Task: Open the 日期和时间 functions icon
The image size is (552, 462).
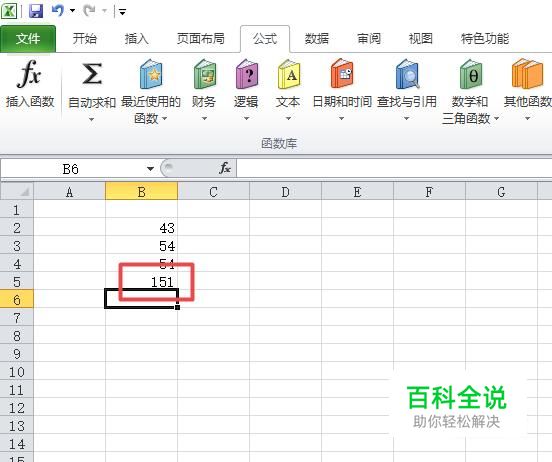Action: click(341, 74)
